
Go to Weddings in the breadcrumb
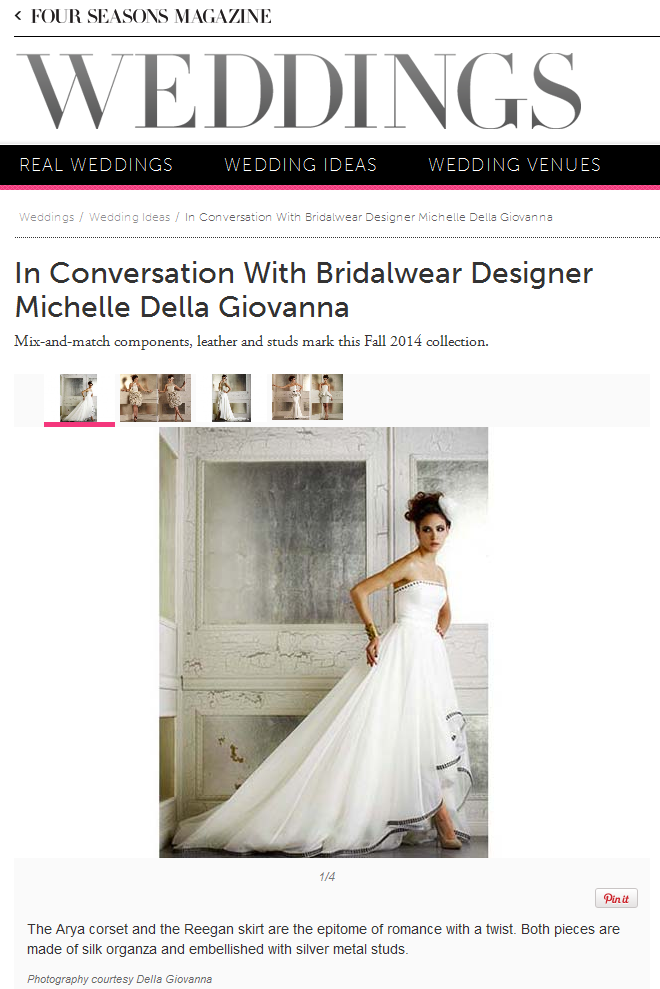pos(47,217)
